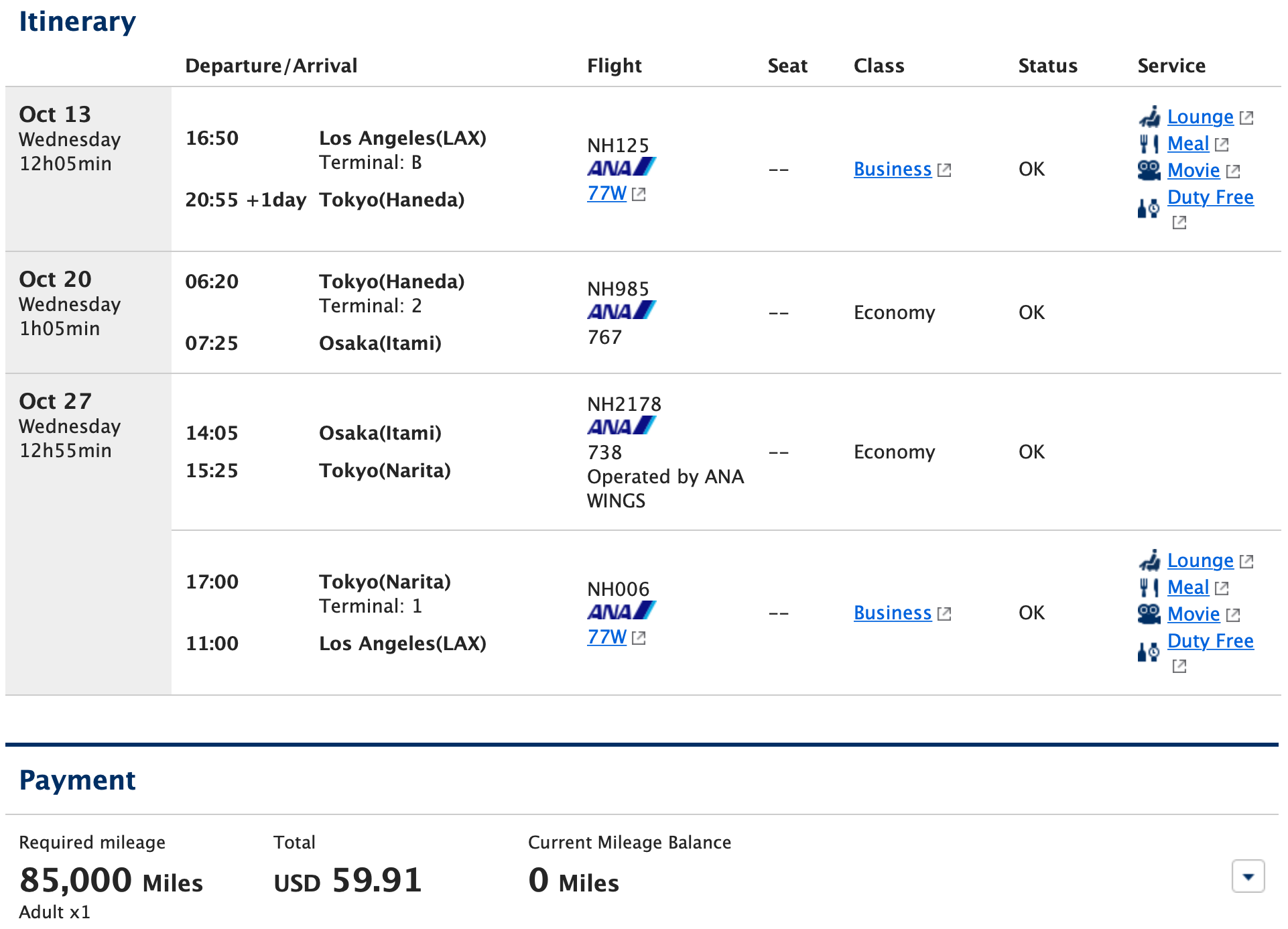Open the Duty Free link for the Oct 27 segment
This screenshot has width=1288, height=929.
[1210, 641]
